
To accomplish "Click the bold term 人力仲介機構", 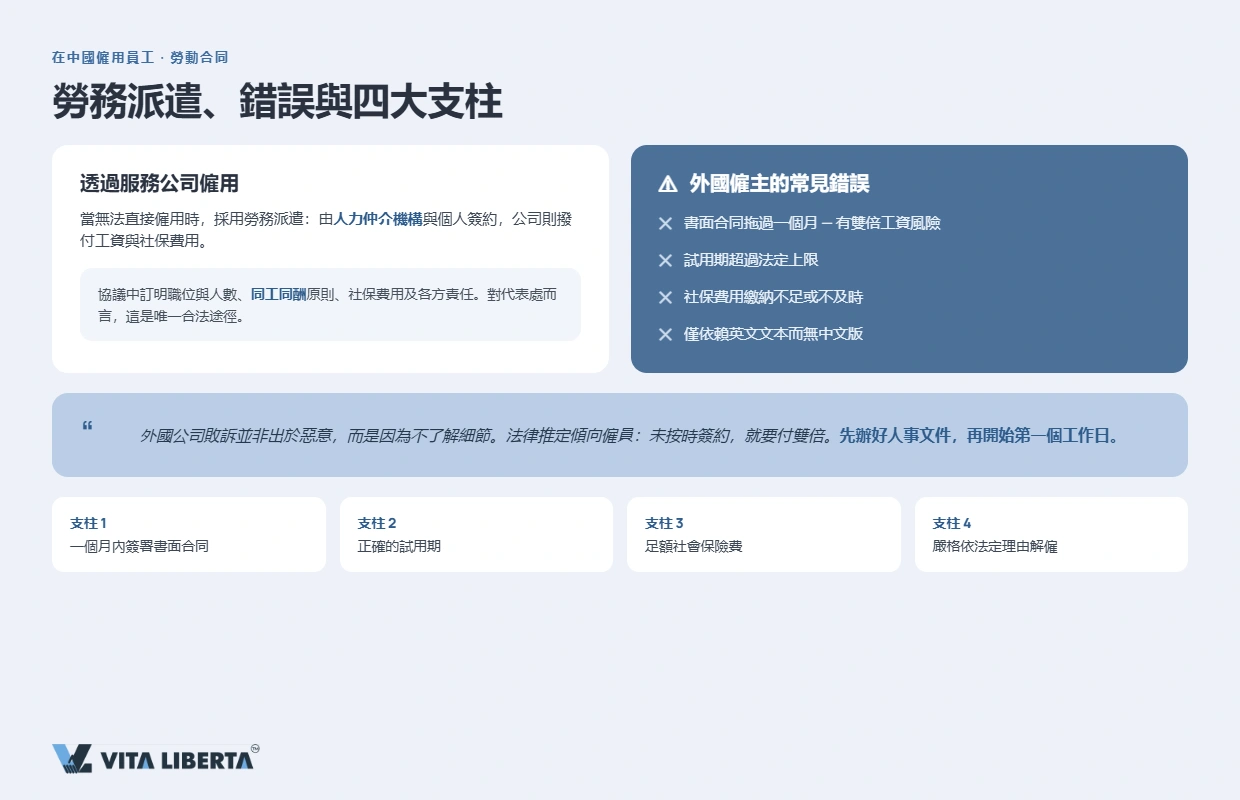I will pyautogui.click(x=378, y=219).
